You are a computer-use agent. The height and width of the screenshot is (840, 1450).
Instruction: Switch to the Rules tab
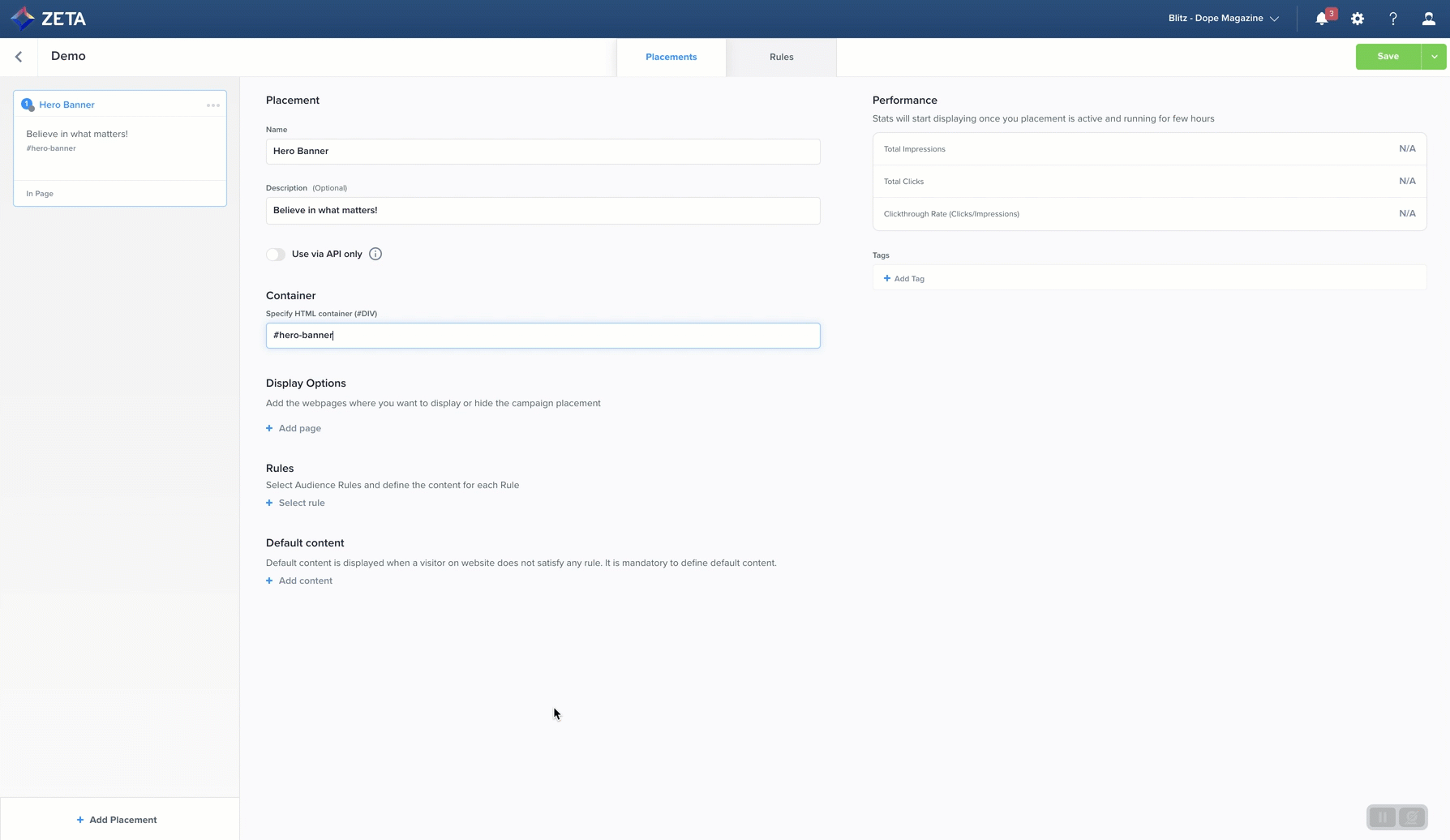(x=781, y=57)
